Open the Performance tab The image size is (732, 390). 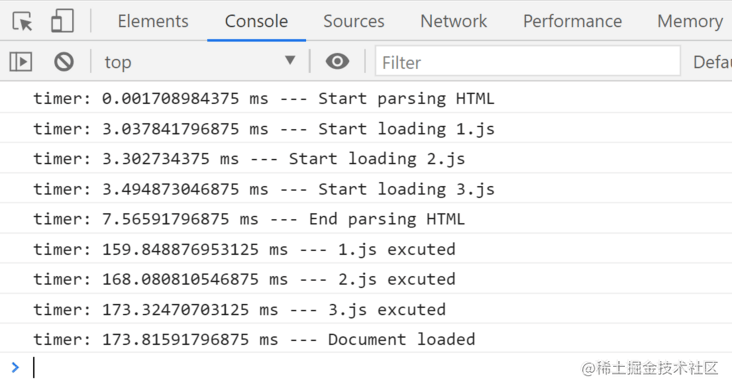coord(572,21)
